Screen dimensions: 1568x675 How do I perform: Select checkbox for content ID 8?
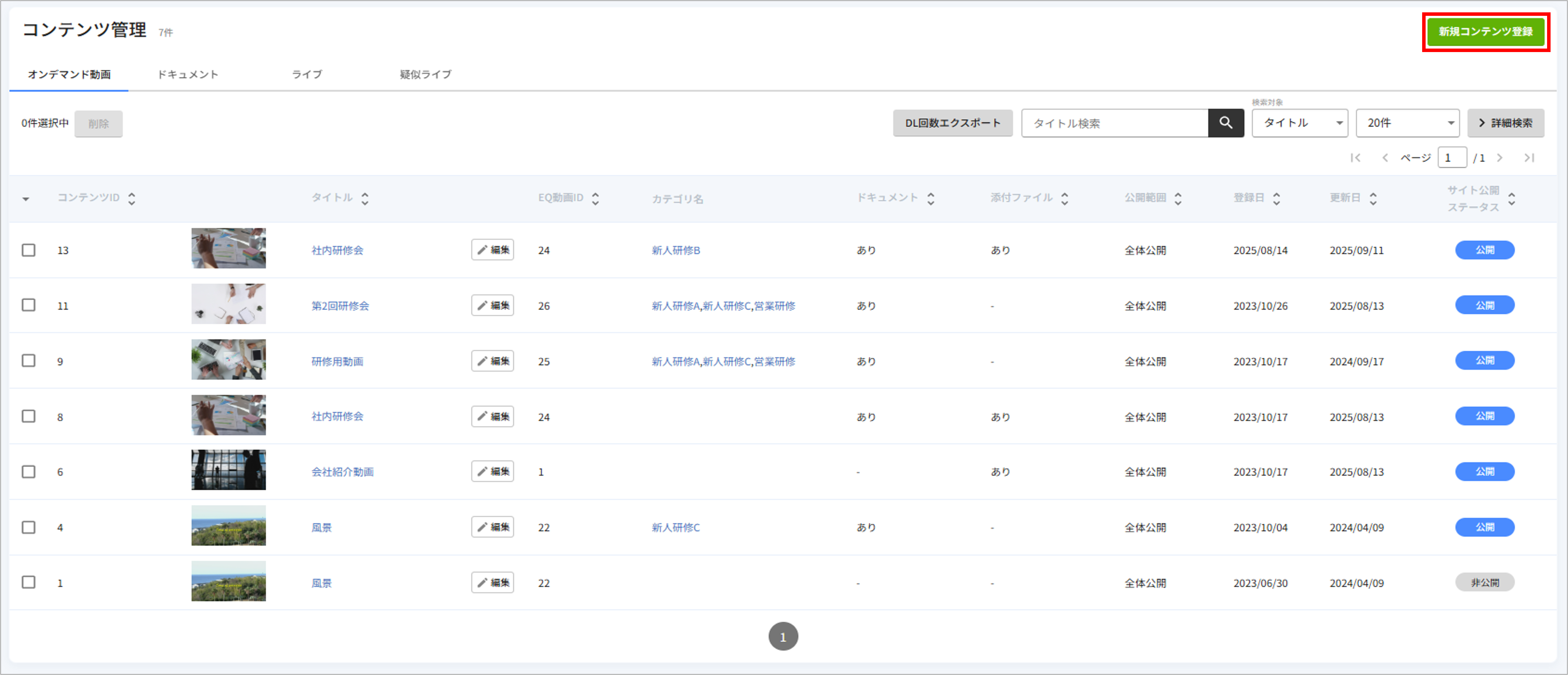29,416
